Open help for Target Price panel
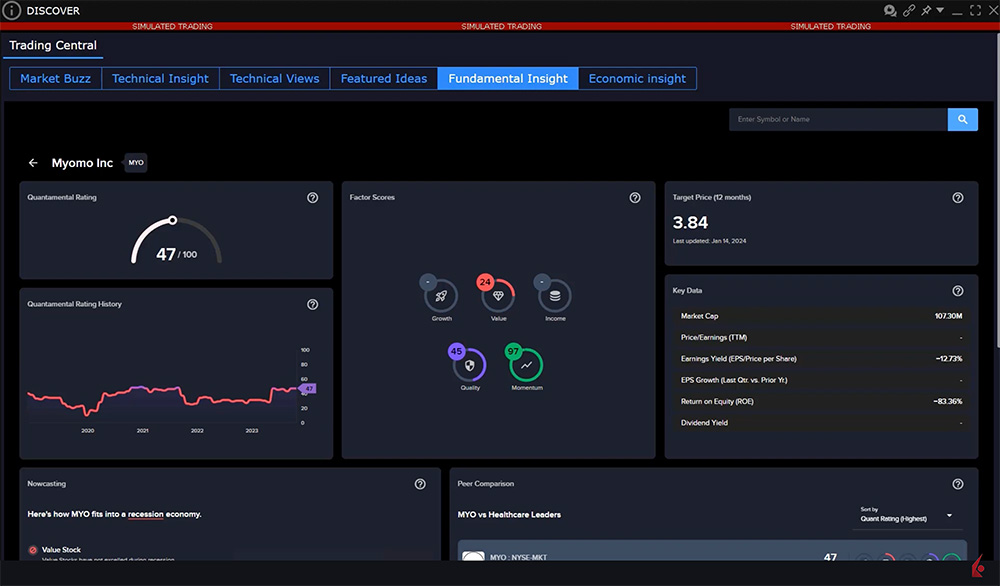The width and height of the screenshot is (1000, 586). pos(958,198)
